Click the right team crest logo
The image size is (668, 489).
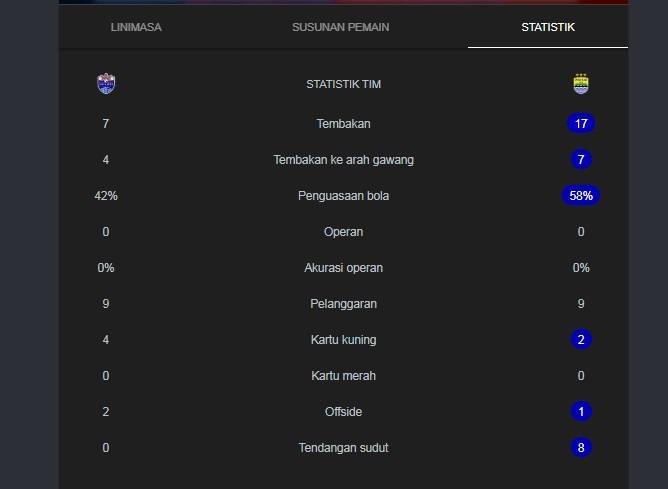581,84
